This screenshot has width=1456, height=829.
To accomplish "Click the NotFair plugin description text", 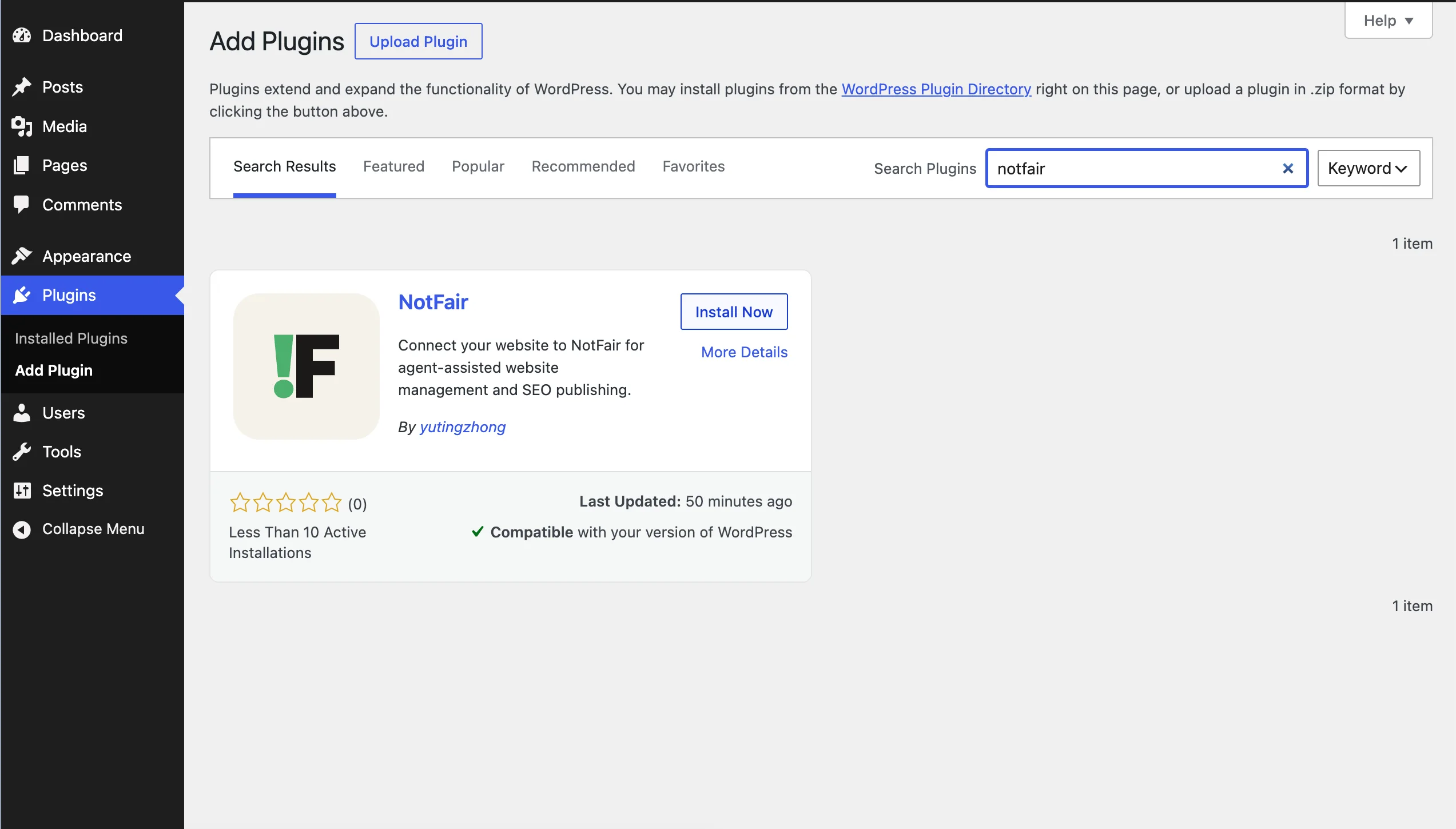I will pos(521,368).
